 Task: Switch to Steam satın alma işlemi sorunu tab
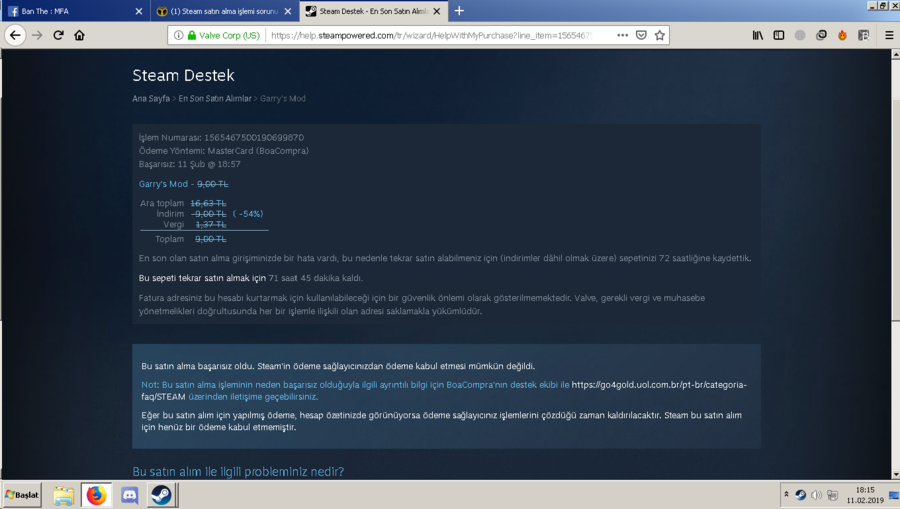(x=225, y=11)
